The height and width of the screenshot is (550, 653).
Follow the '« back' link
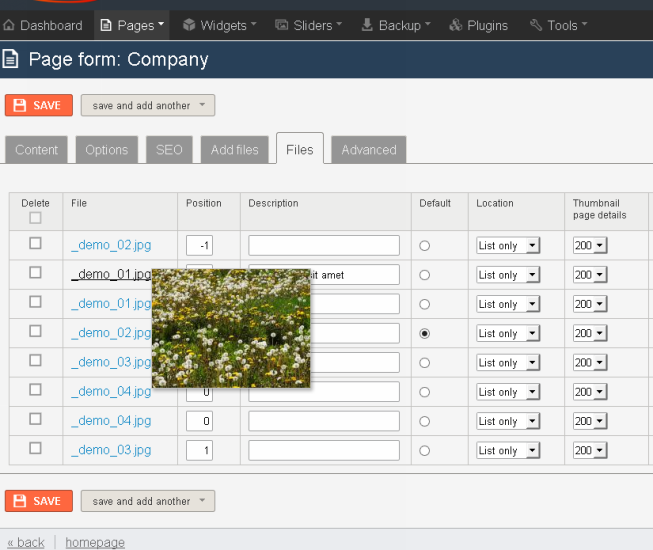click(x=26, y=543)
